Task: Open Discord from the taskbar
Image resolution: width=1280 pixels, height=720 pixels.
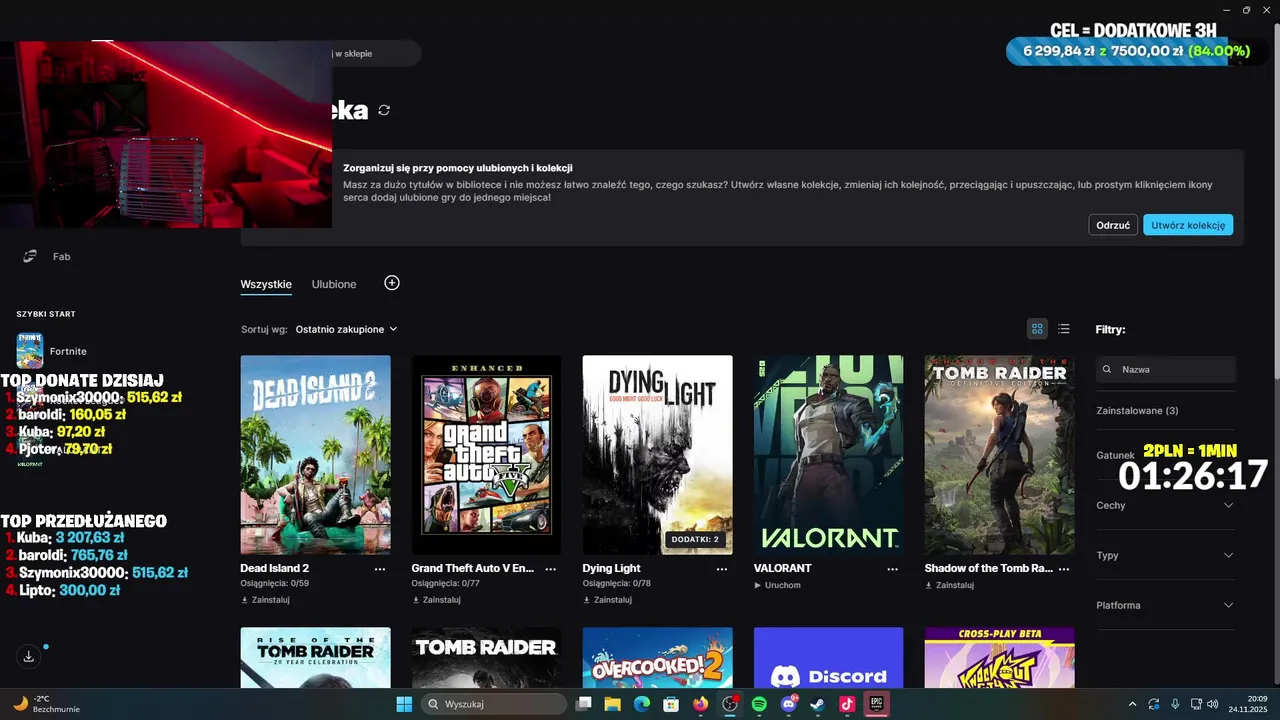Action: pyautogui.click(x=789, y=704)
